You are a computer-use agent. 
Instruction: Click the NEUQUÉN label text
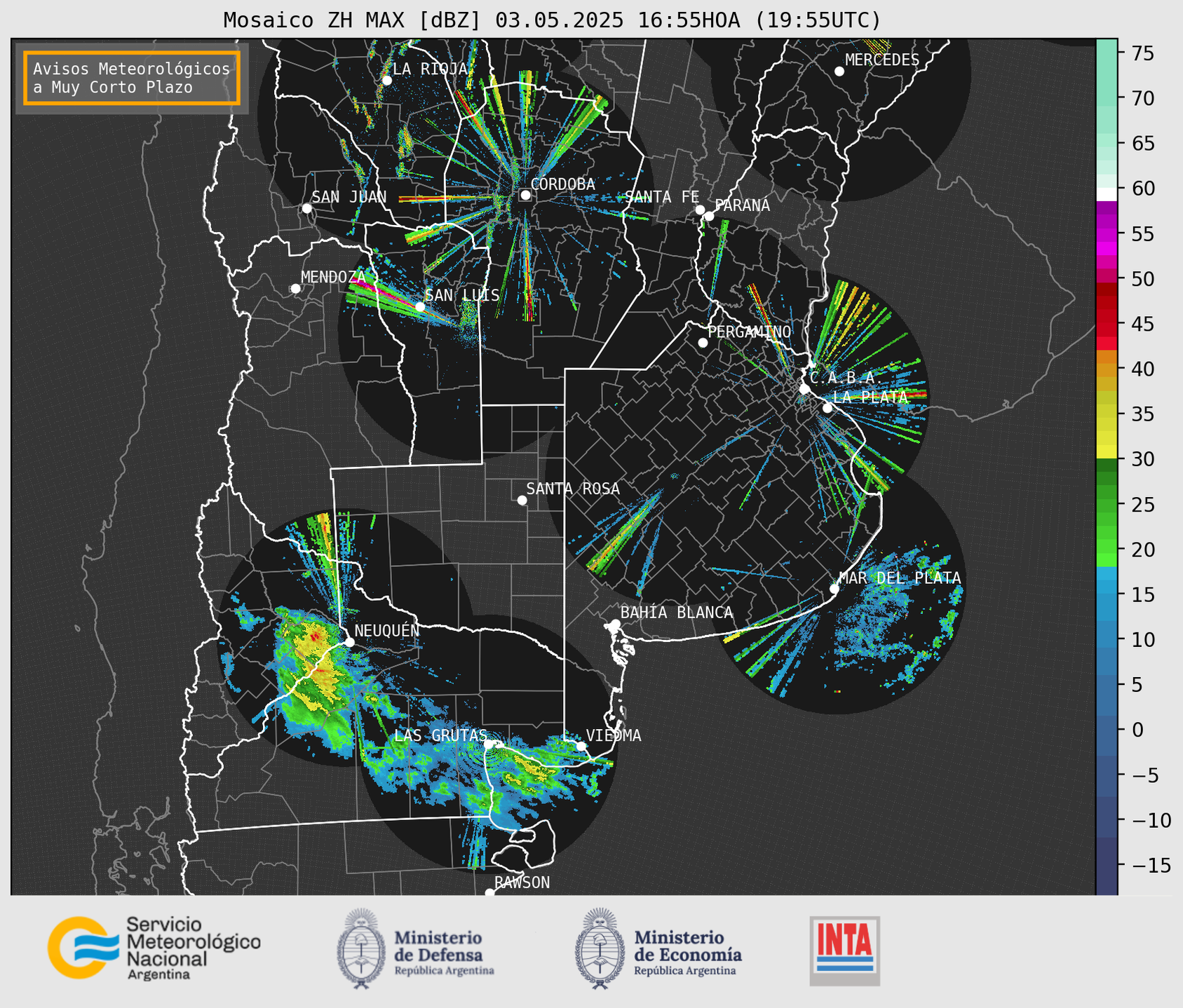point(386,630)
